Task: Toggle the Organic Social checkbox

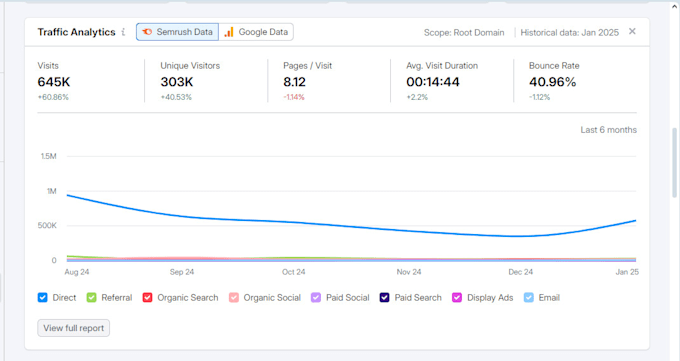Action: coord(234,298)
